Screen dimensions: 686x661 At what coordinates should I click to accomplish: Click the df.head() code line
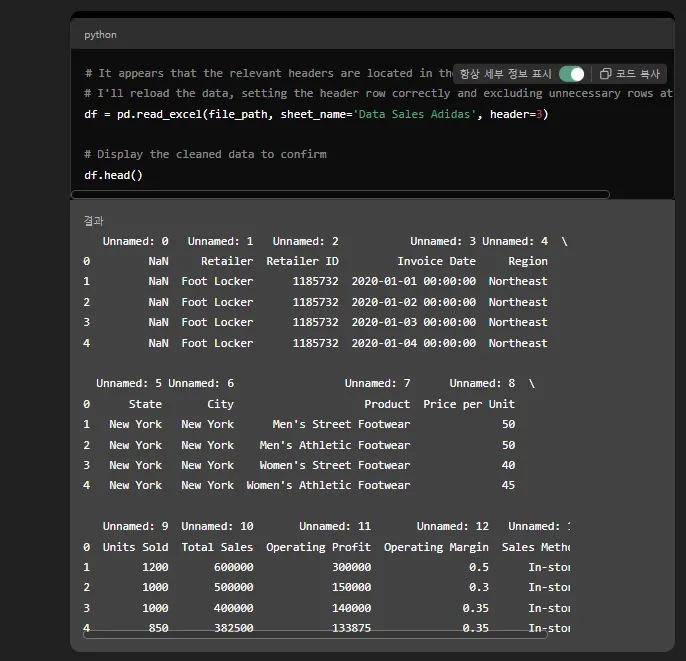coord(113,175)
